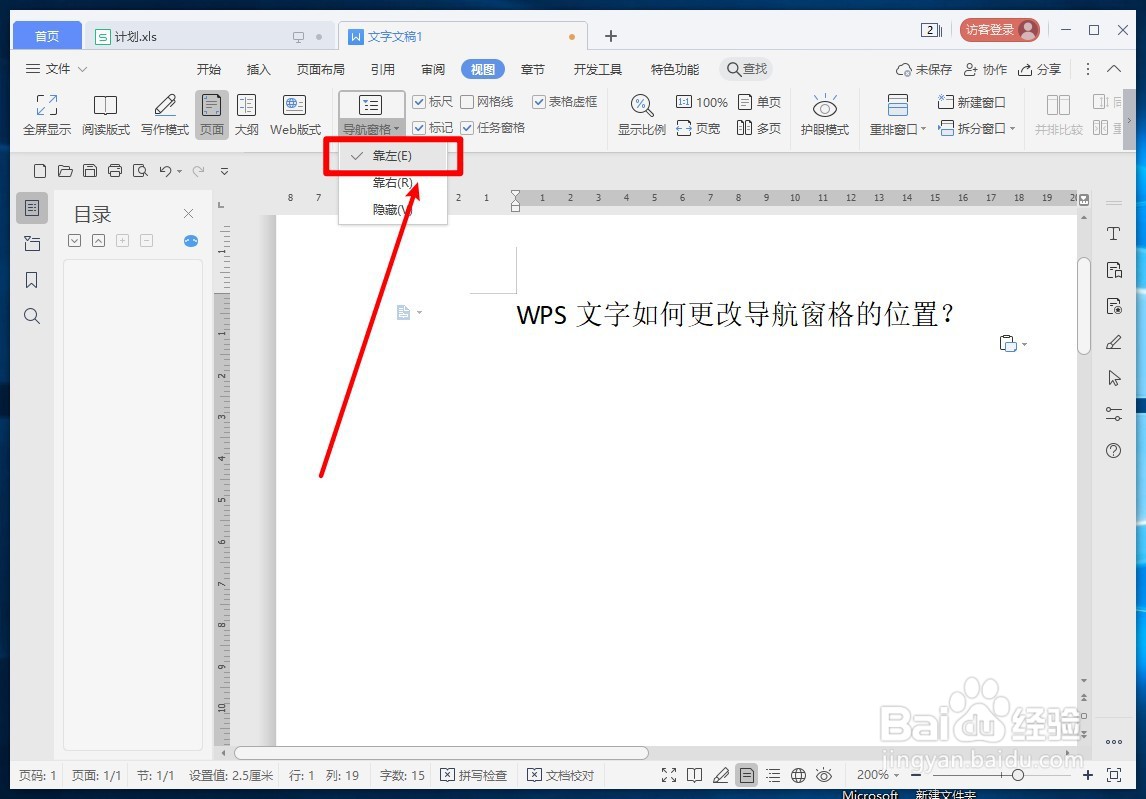Click the guest login (访客登录) button
The width and height of the screenshot is (1146, 799).
1000,30
